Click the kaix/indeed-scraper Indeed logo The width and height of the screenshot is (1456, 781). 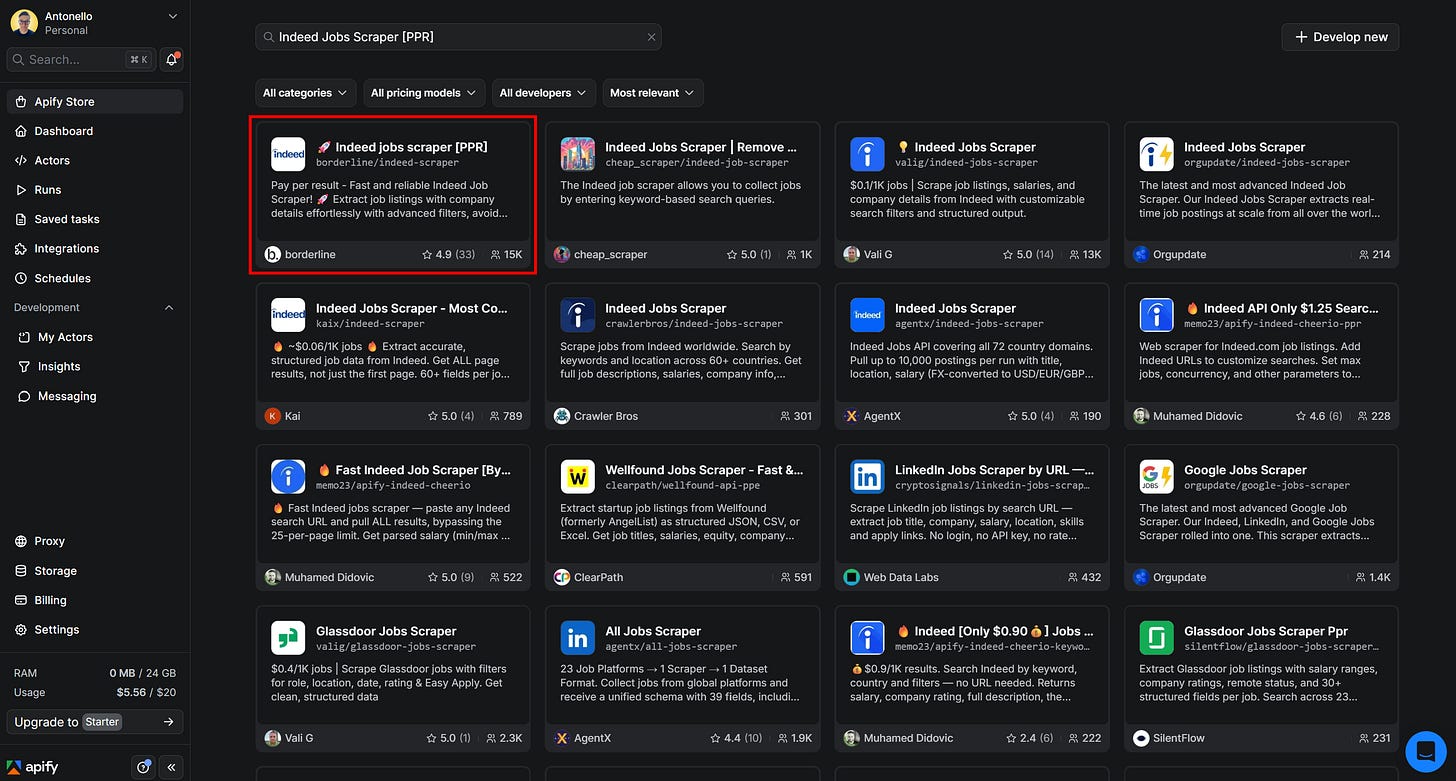tap(288, 315)
